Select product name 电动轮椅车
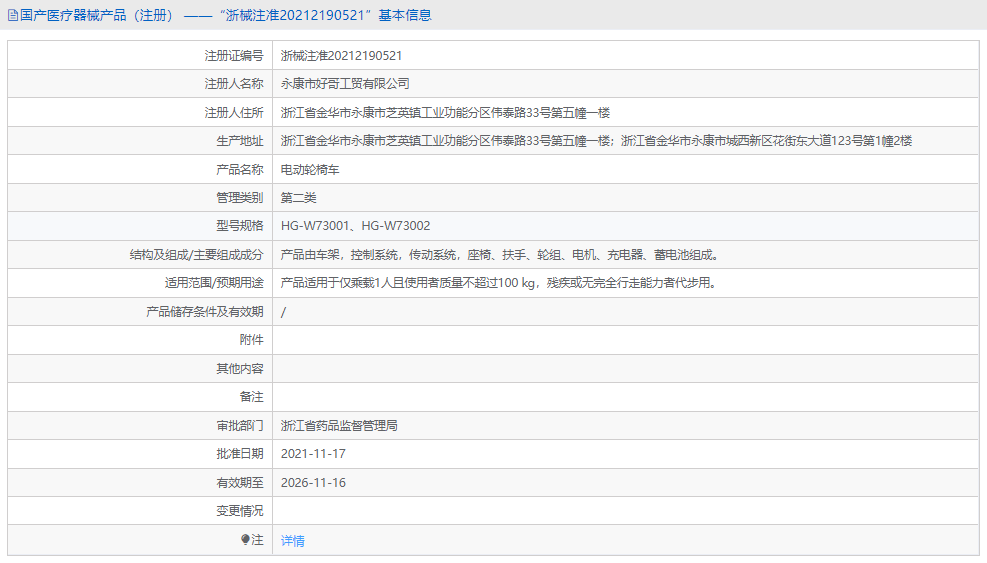987x563 pixels. 310,169
